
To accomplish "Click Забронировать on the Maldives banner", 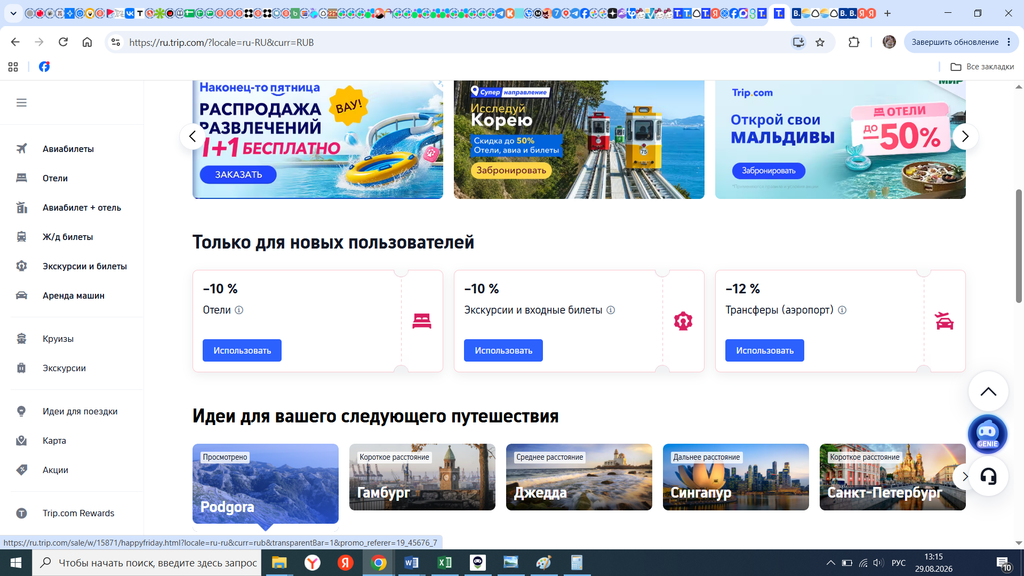I will (x=769, y=170).
